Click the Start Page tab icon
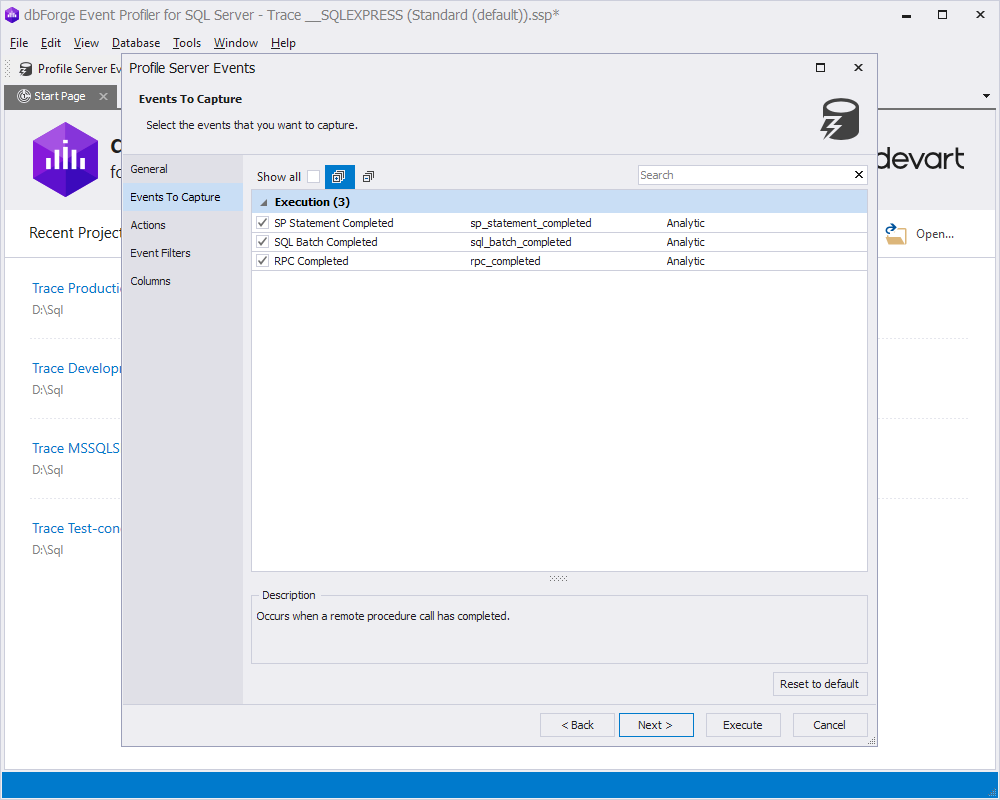Viewport: 1000px width, 800px height. 24,96
